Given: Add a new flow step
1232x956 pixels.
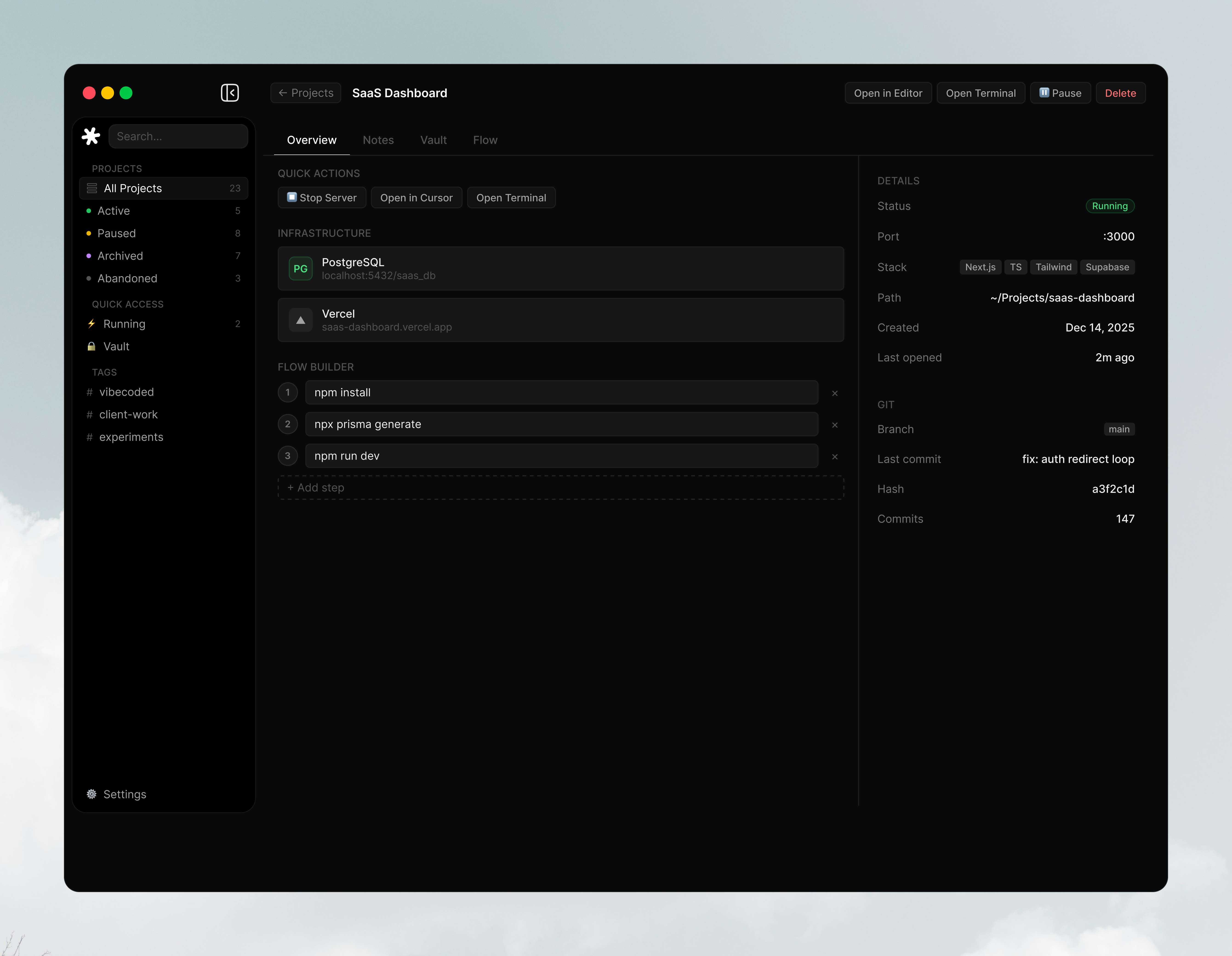Looking at the screenshot, I should tap(561, 487).
